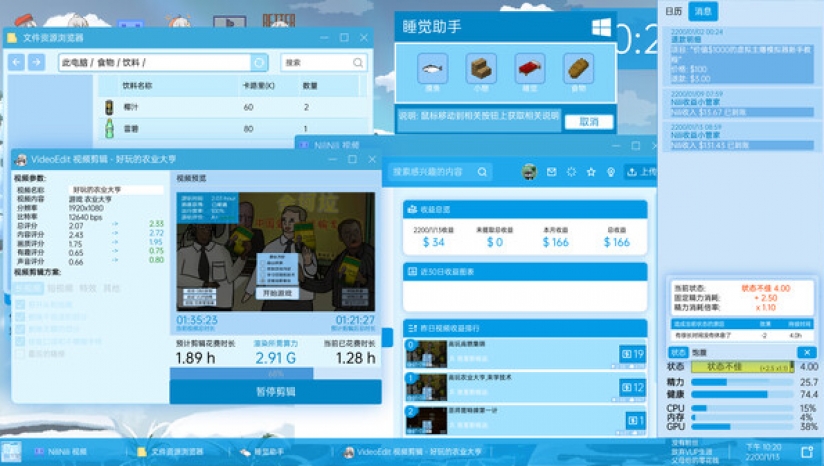Refresh the file explorer path
The width and height of the screenshot is (824, 466).
tap(259, 63)
